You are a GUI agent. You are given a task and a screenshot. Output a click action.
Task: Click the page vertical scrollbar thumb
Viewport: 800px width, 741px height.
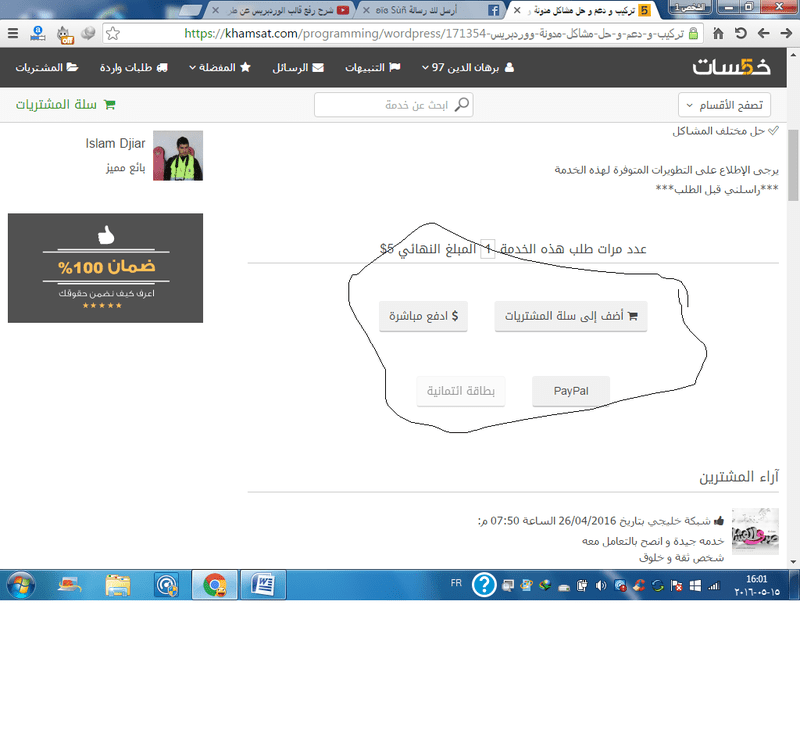tap(793, 165)
